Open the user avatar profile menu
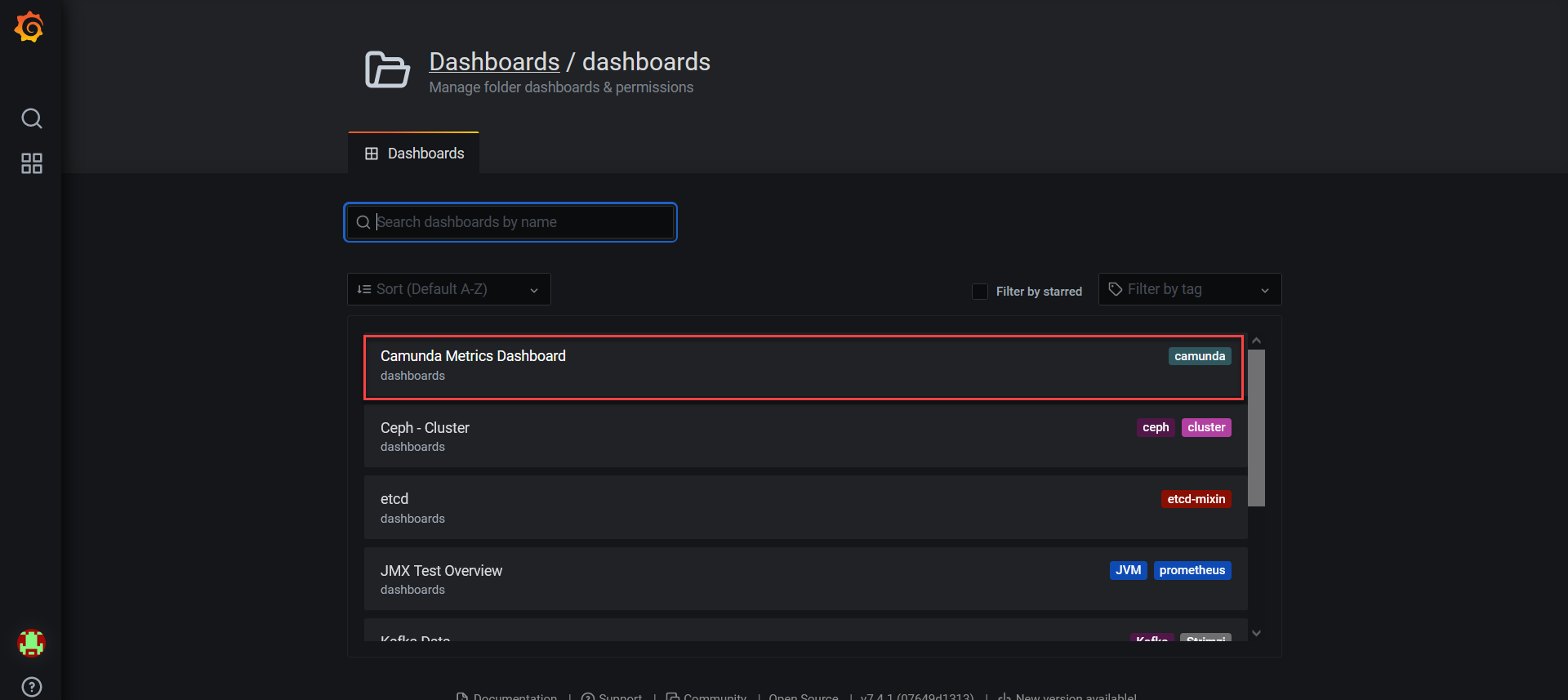Viewport: 1568px width, 700px height. tap(31, 644)
